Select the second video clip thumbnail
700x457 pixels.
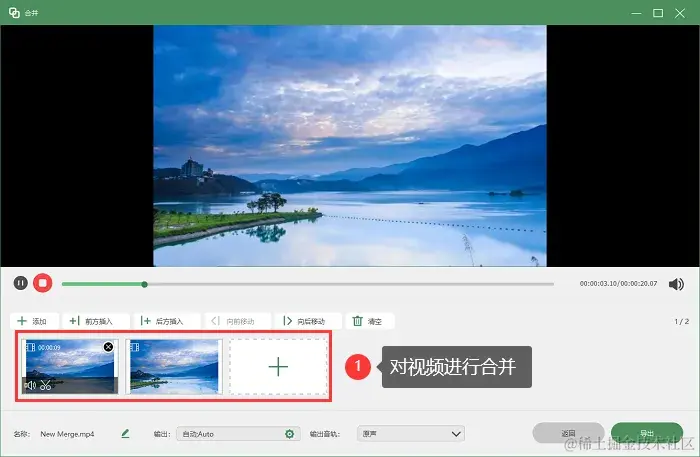[x=174, y=366]
